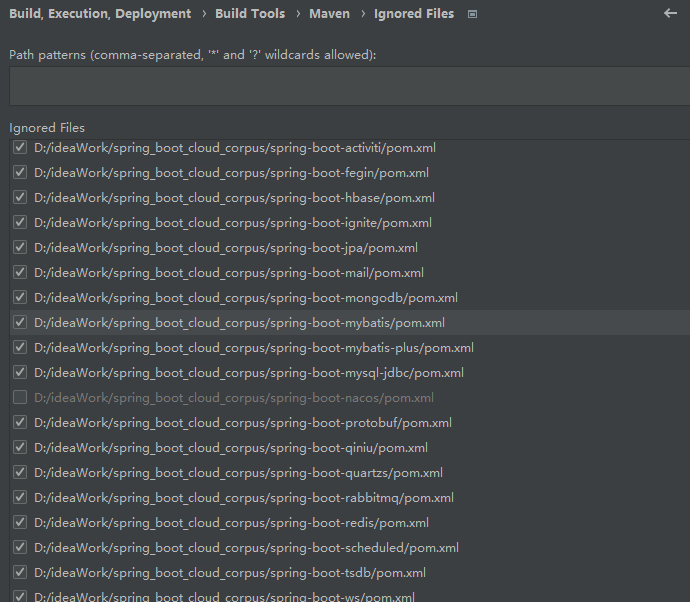Image resolution: width=690 pixels, height=602 pixels.
Task: Select the spring-boot-protobuf/pom.xml path text
Action: click(243, 423)
